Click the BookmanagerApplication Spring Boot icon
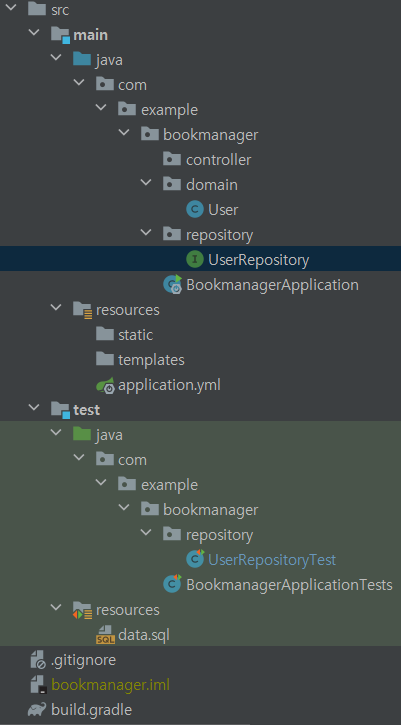Image resolution: width=401 pixels, height=725 pixels. click(x=173, y=285)
